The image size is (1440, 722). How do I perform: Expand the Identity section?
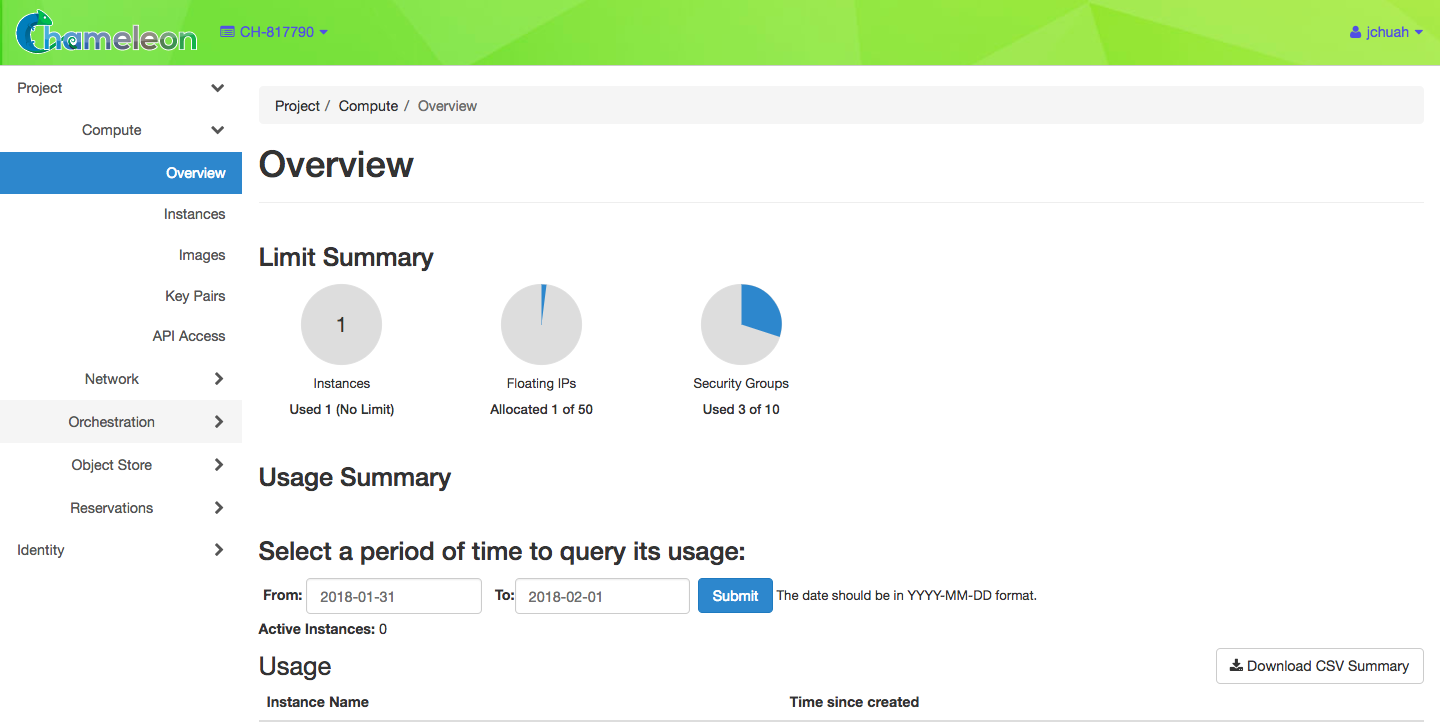point(120,550)
